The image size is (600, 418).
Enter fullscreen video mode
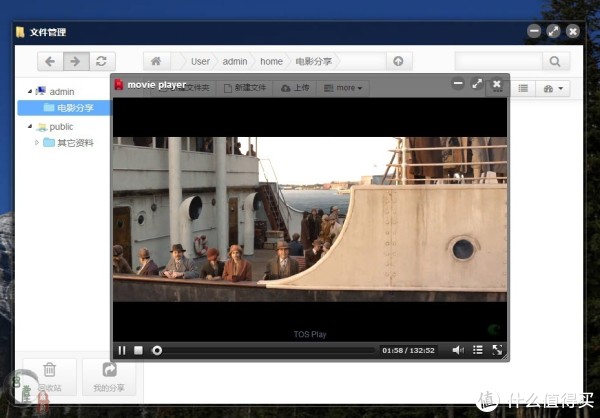point(497,350)
